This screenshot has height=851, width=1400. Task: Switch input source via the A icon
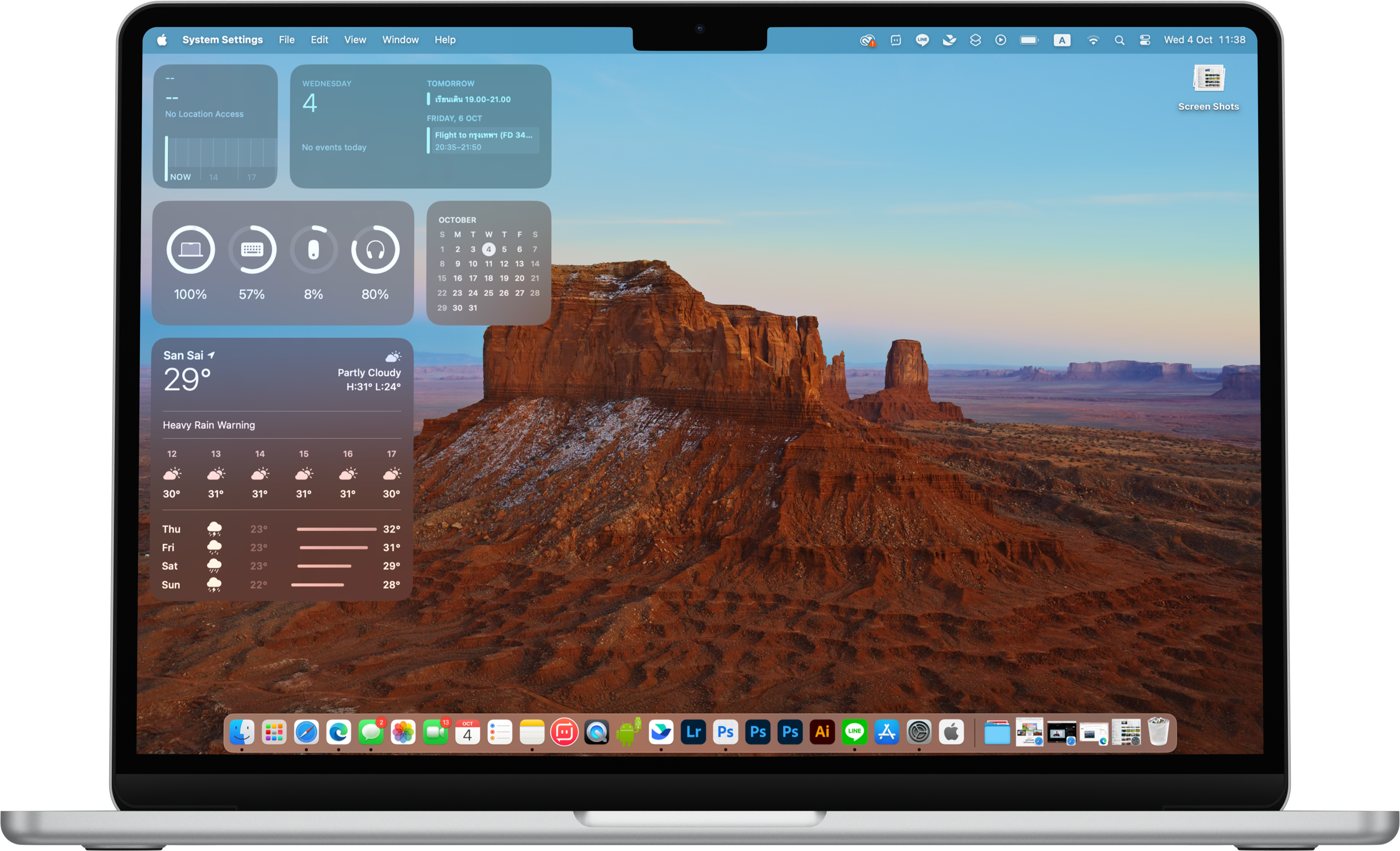pyautogui.click(x=1061, y=40)
